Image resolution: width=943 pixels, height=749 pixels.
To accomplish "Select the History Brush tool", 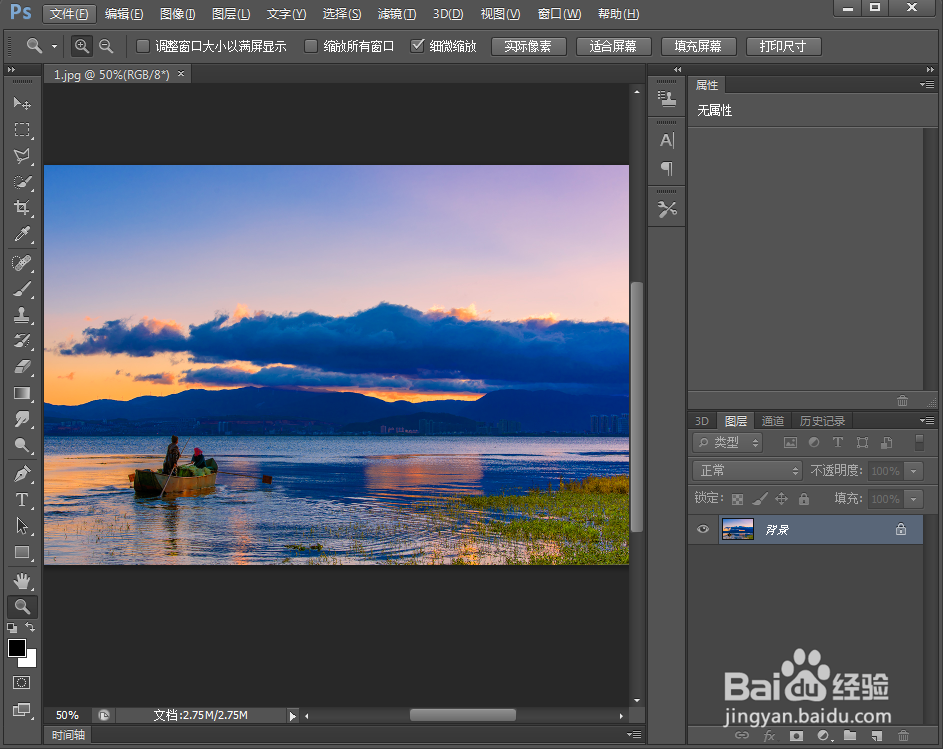I will pos(22,341).
